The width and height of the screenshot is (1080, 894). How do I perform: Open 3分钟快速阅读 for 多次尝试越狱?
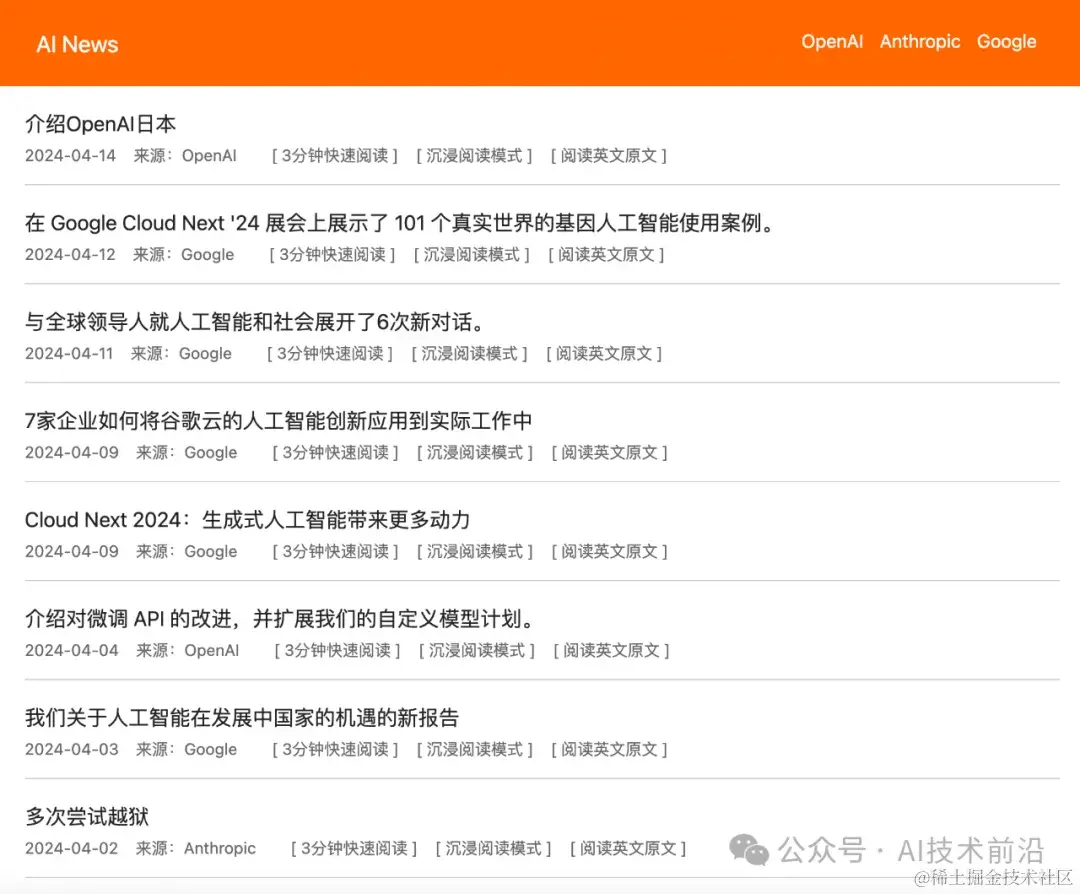354,849
